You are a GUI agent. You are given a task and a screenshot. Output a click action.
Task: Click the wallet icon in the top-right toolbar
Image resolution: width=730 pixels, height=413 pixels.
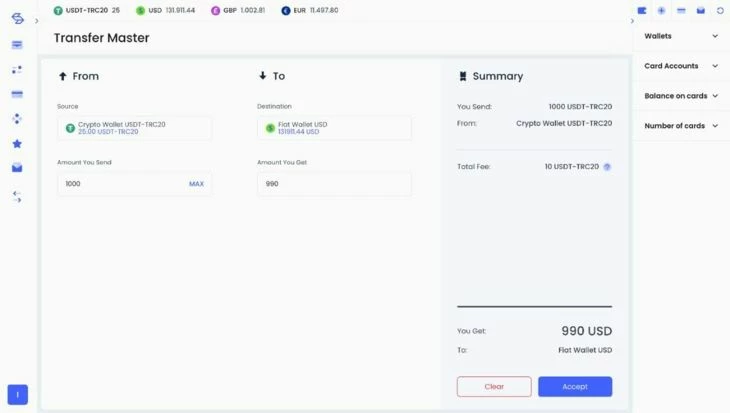[x=642, y=11]
